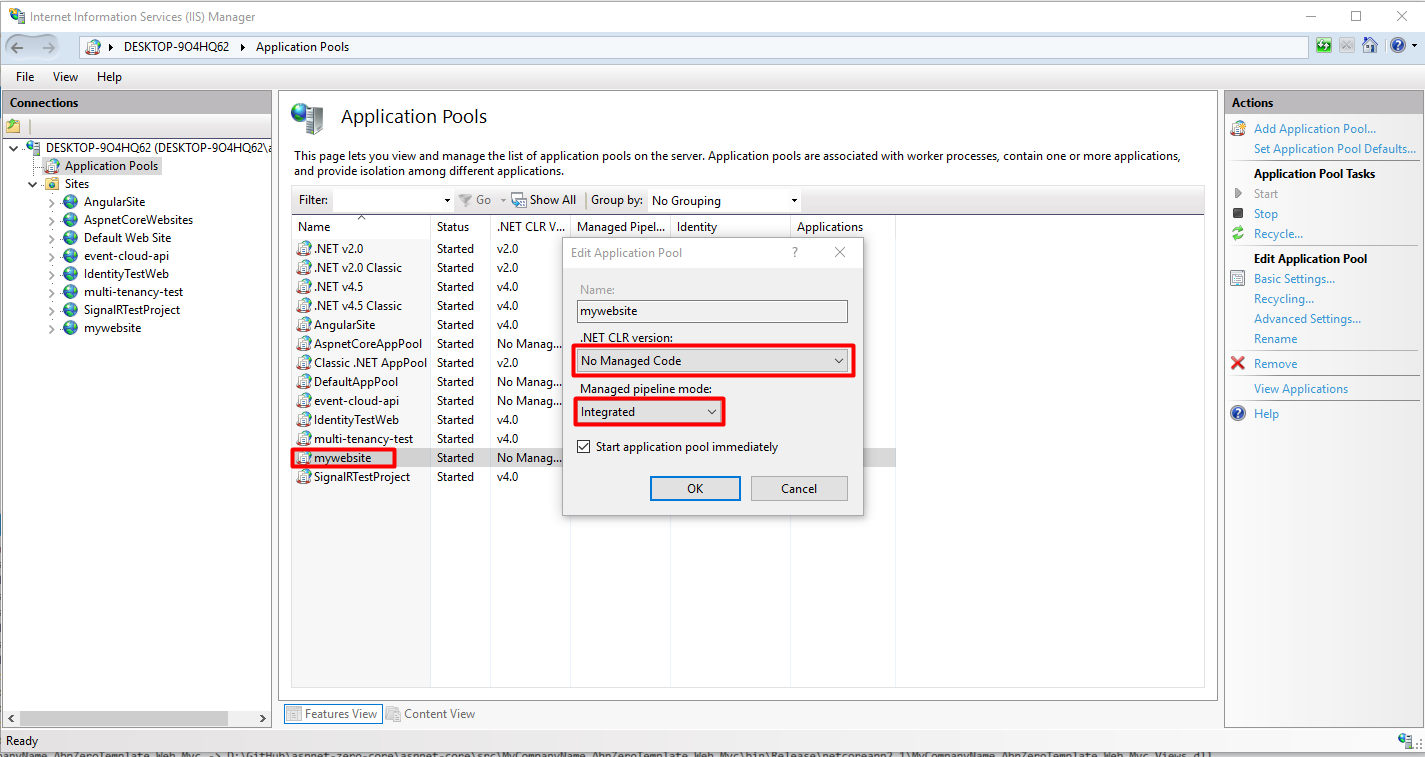Click the back navigation arrow icon
The height and width of the screenshot is (757, 1425).
[x=19, y=47]
